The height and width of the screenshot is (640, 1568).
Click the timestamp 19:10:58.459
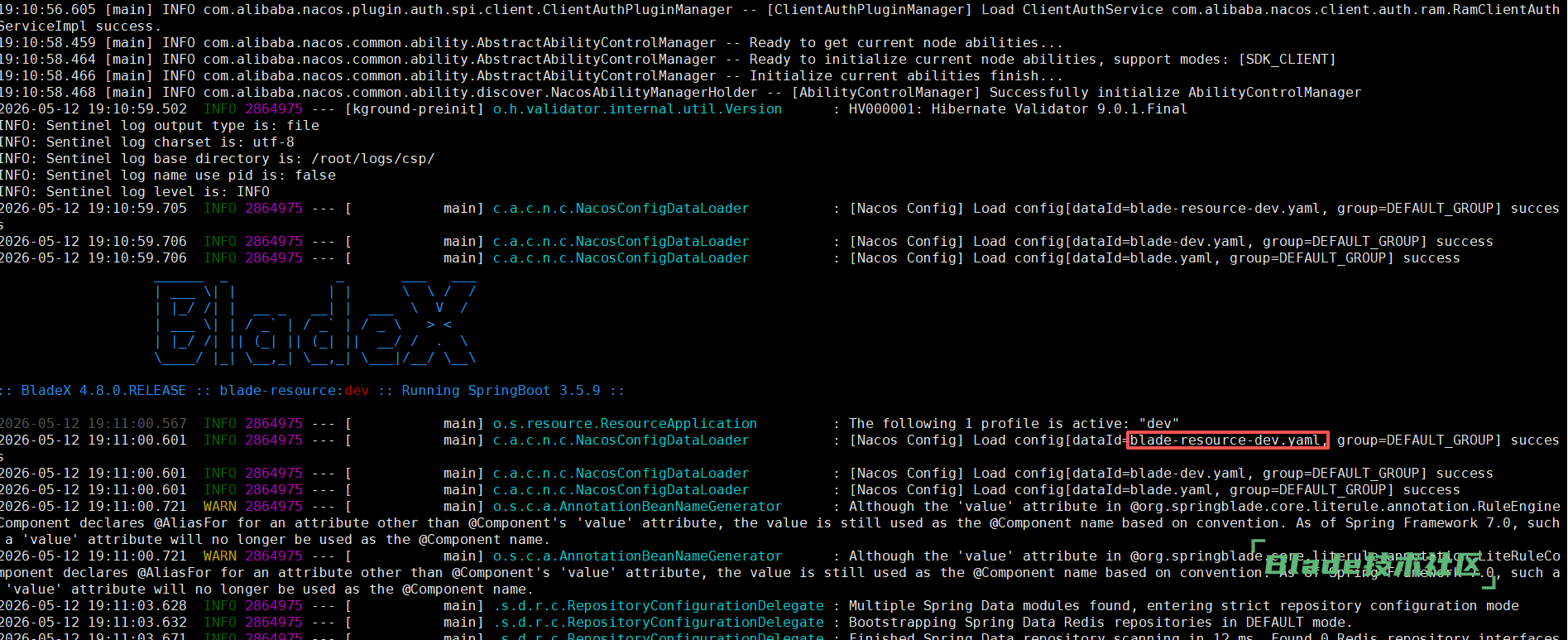click(x=48, y=43)
